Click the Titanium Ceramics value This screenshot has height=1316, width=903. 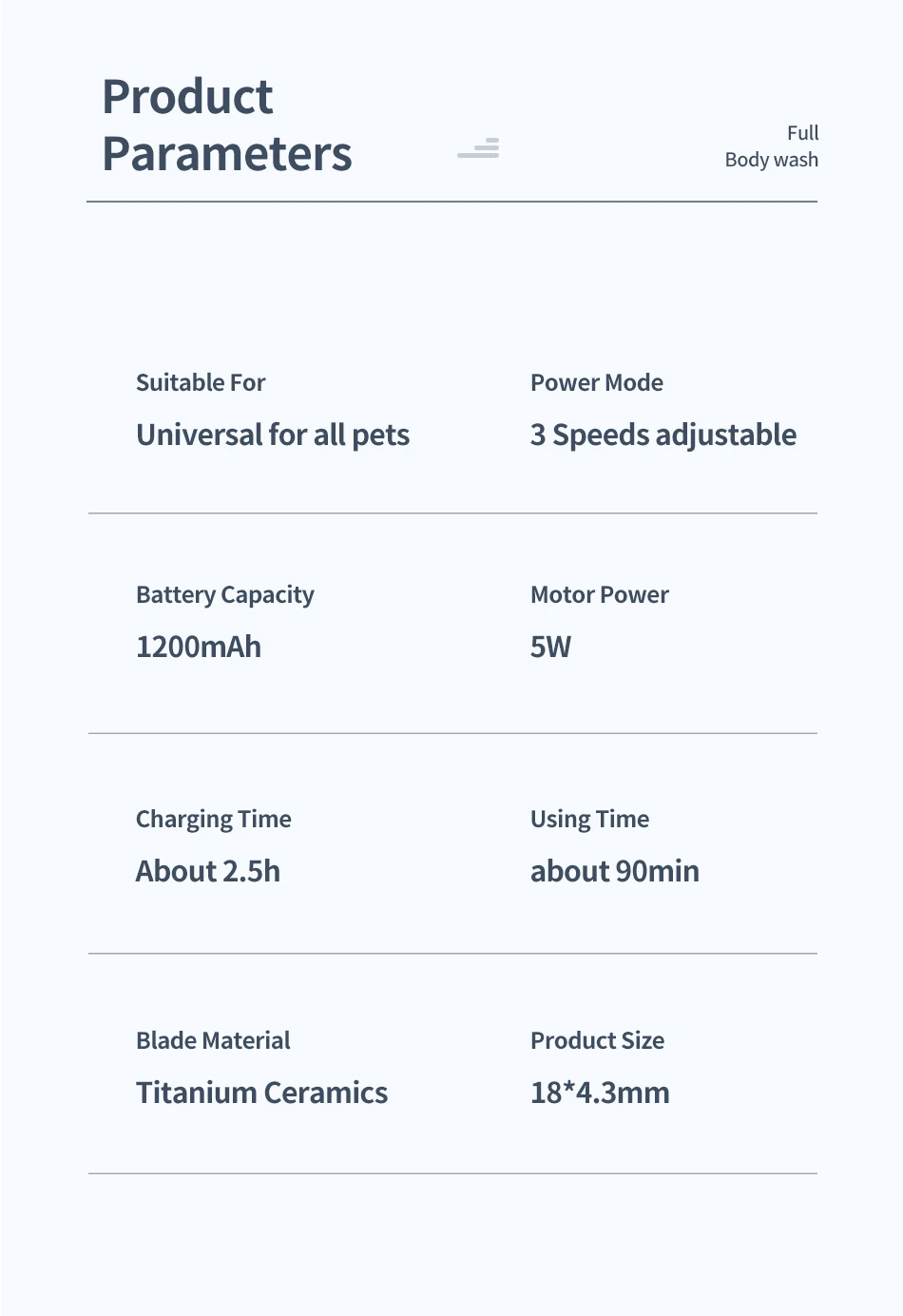261,1093
